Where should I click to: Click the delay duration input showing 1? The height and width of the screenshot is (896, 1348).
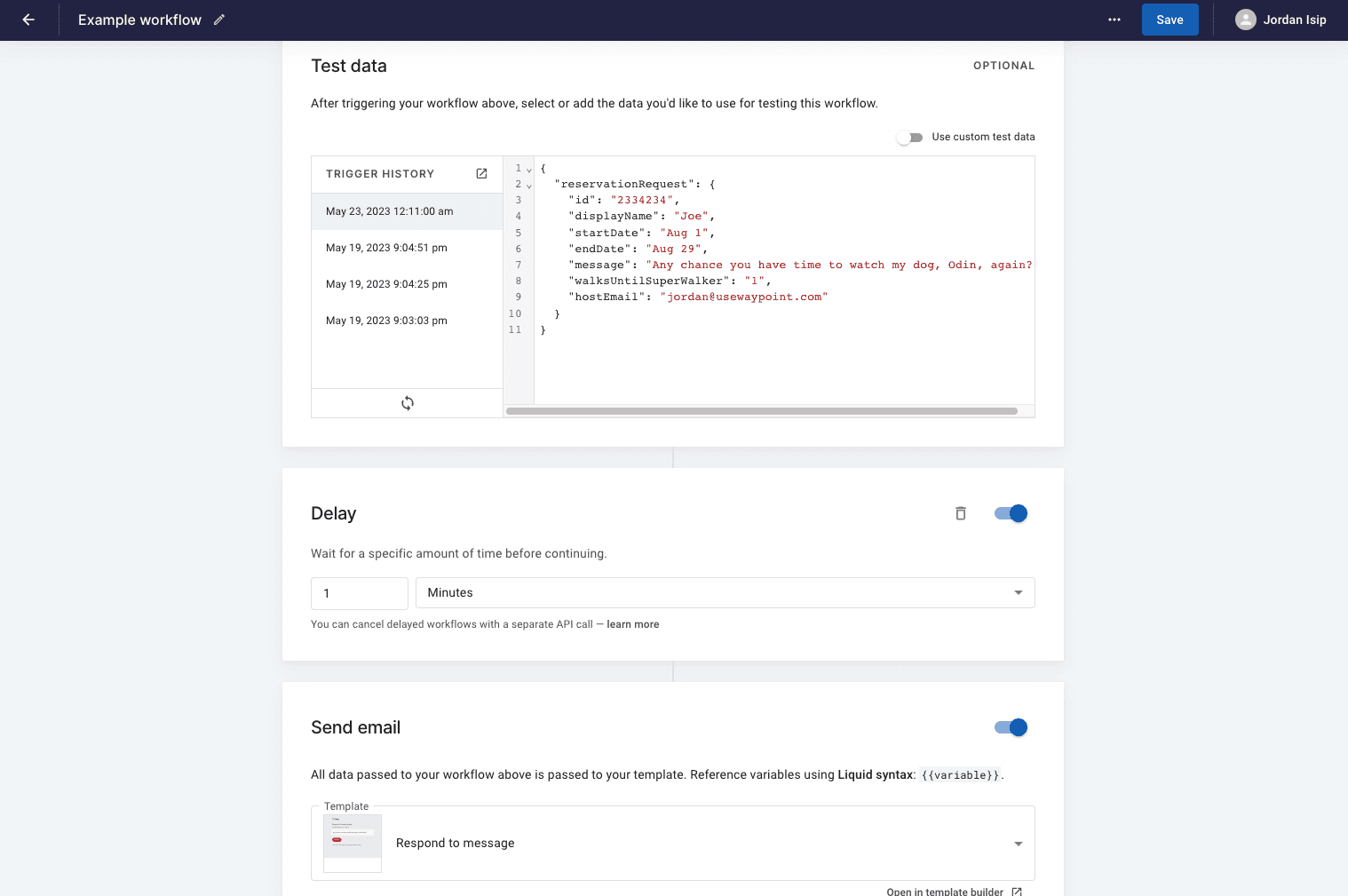point(359,592)
